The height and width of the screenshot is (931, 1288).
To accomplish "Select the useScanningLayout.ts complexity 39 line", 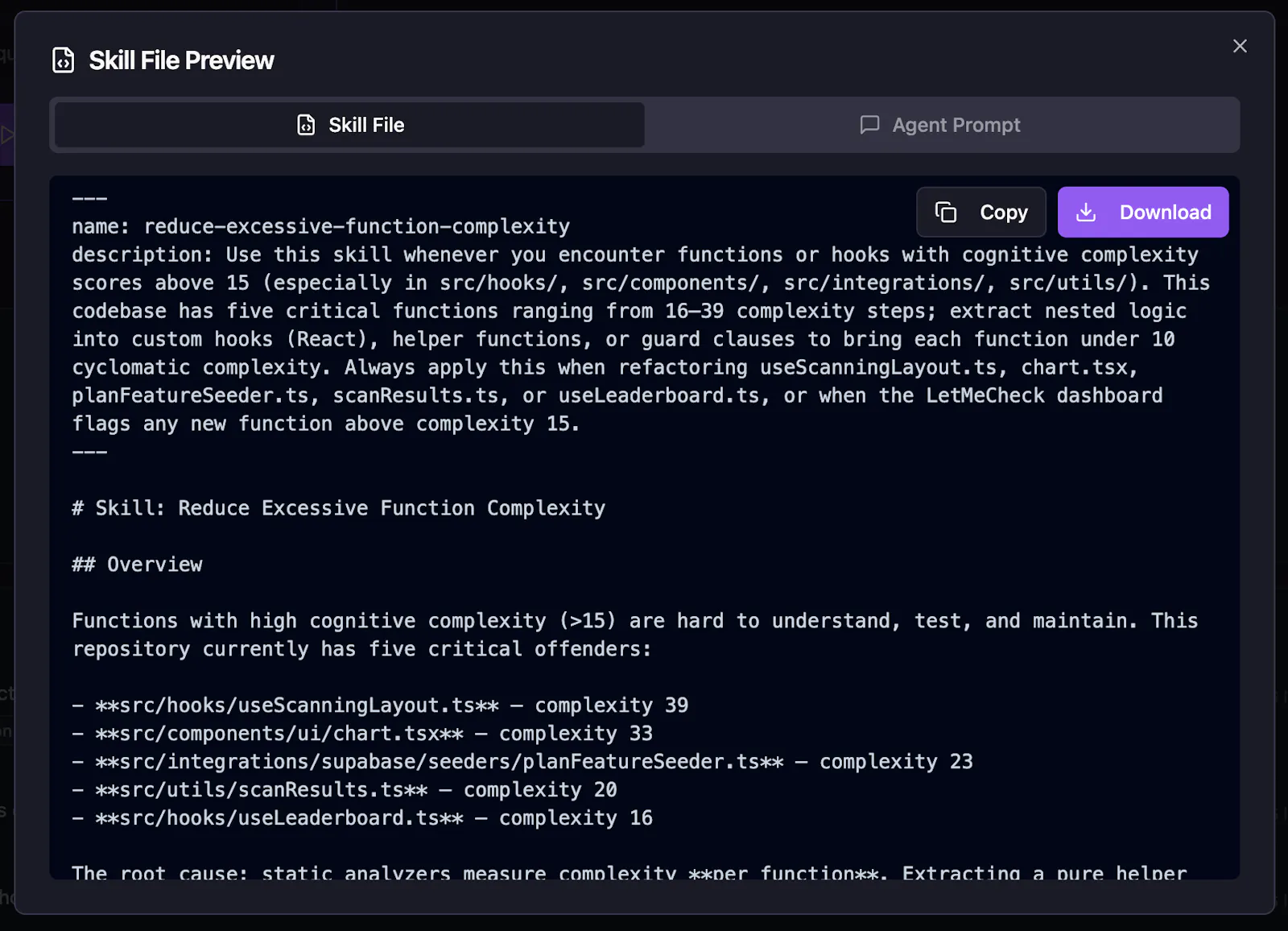I will click(x=380, y=705).
